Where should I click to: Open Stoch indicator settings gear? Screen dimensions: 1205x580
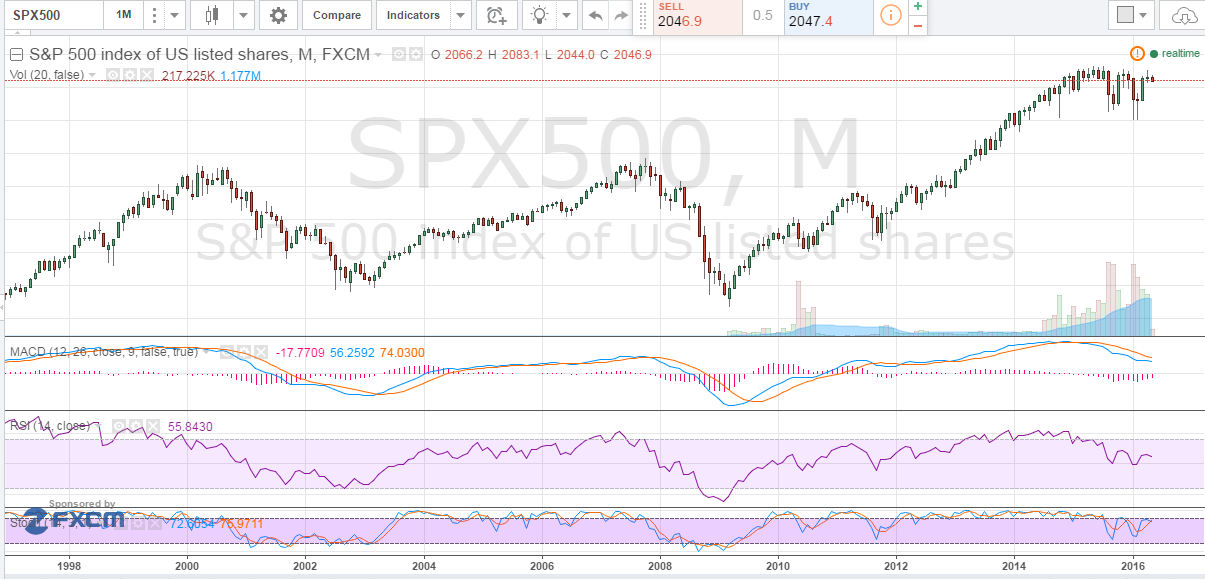(138, 523)
